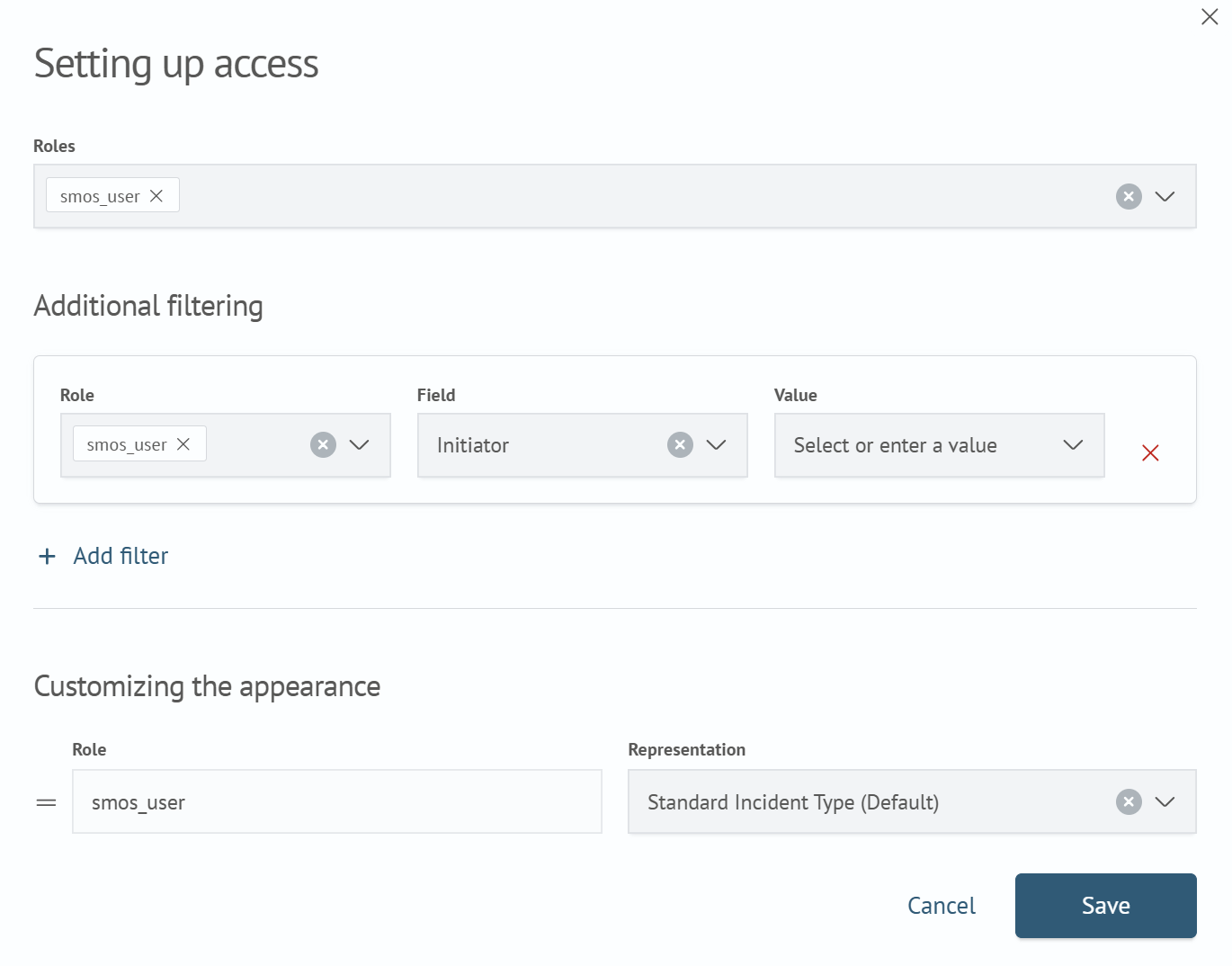Expand the Roles dropdown chevron
This screenshot has height=966, width=1232.
point(1165,196)
